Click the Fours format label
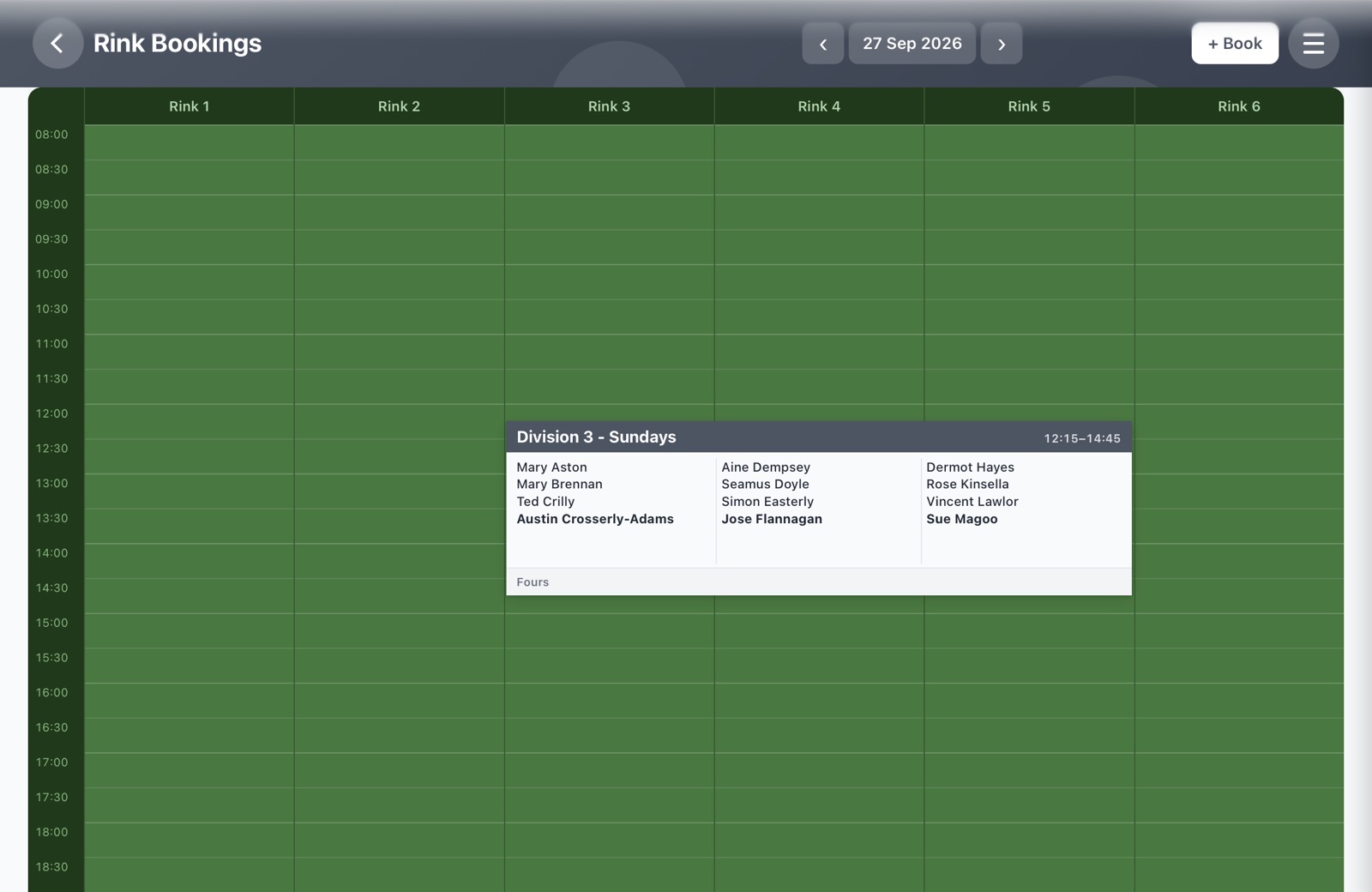The image size is (1372, 892). click(533, 582)
